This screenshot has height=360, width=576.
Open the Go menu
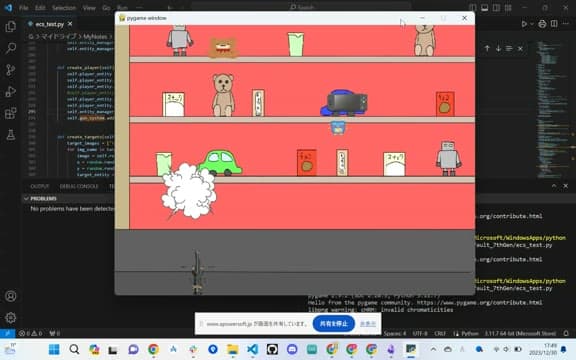106,8
